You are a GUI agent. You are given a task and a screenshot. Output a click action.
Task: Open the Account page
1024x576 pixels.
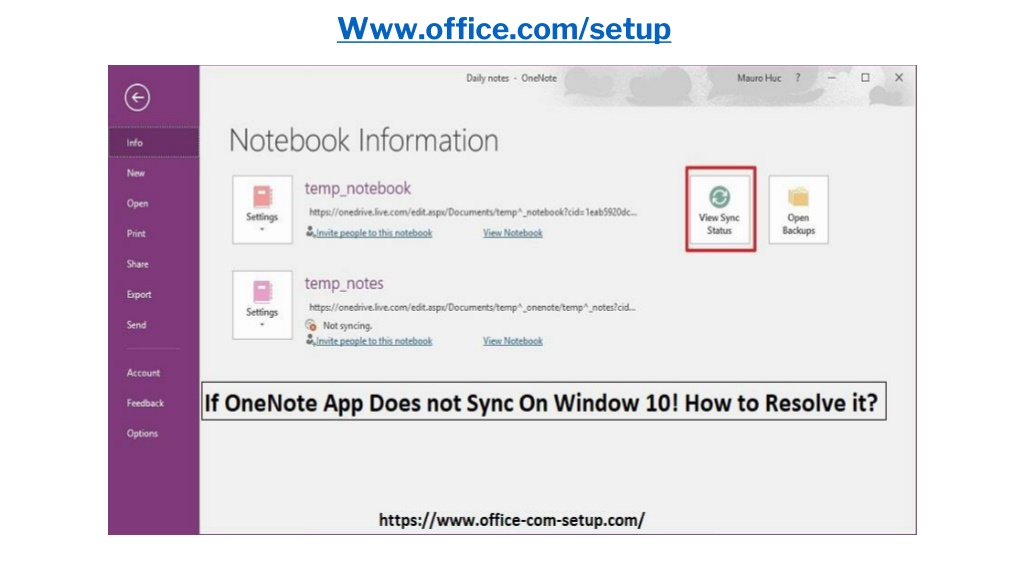point(143,373)
